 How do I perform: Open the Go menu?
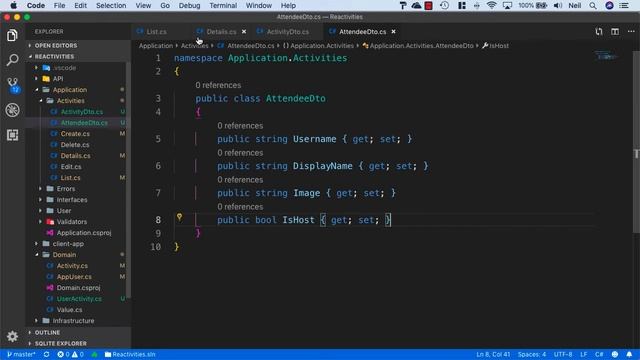coord(165,5)
